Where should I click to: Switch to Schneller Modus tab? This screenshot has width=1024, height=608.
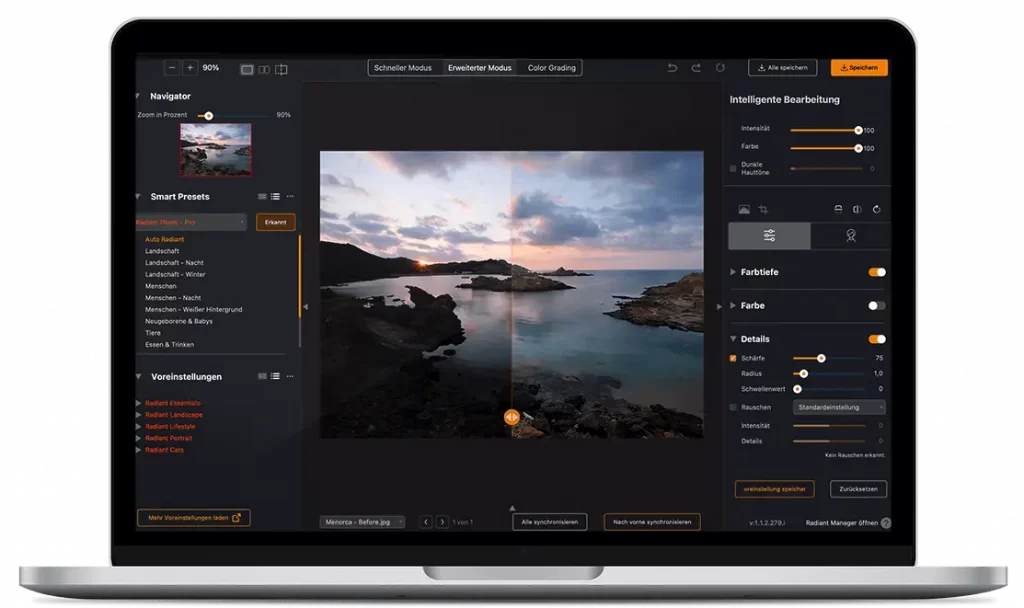(403, 68)
